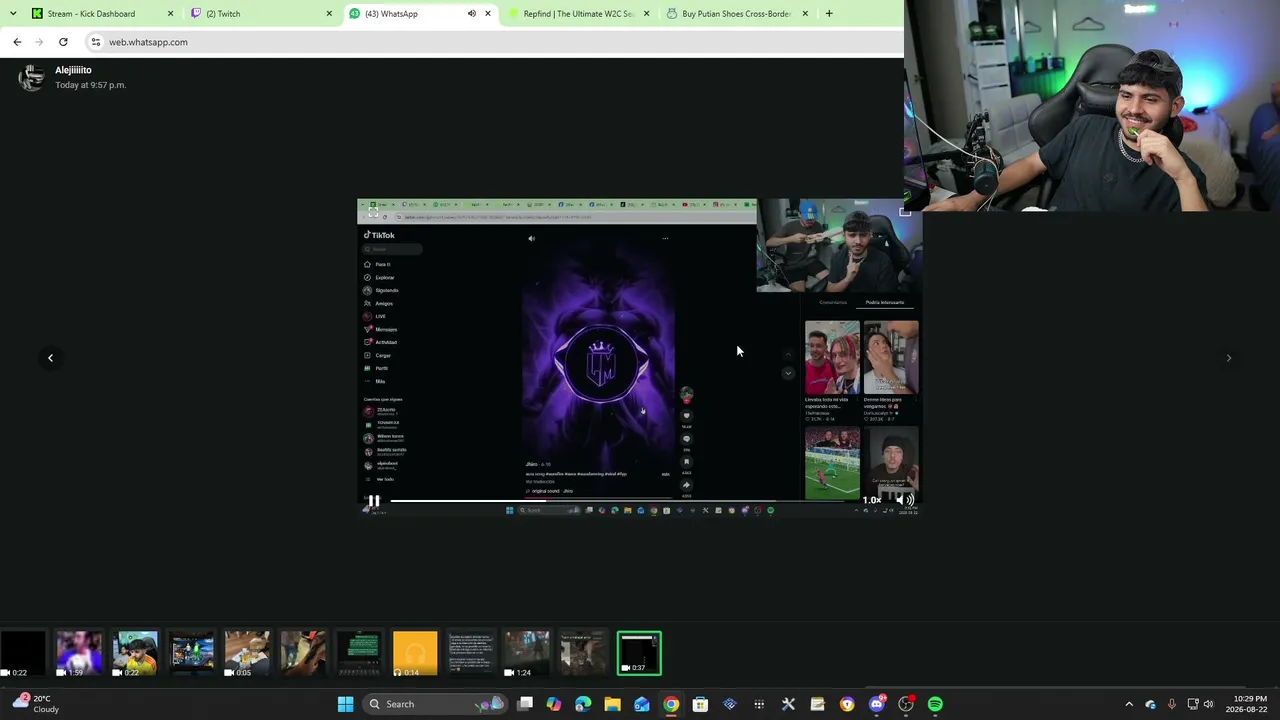
Task: Reload the WhatsApp page
Action: coord(63,42)
